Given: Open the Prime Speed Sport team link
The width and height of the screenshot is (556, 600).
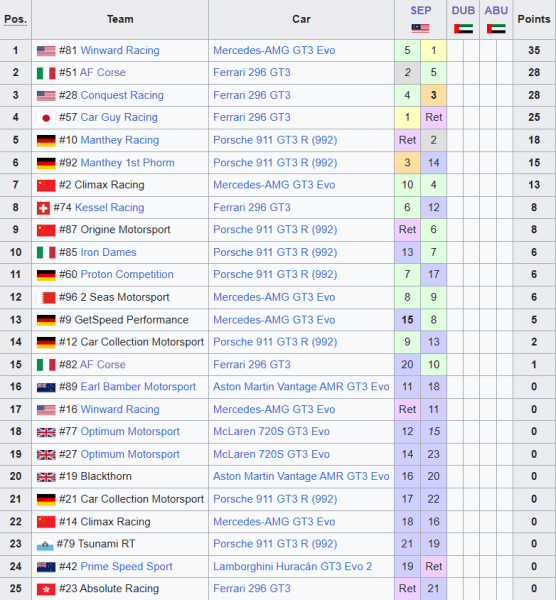Looking at the screenshot, I should tap(126, 566).
